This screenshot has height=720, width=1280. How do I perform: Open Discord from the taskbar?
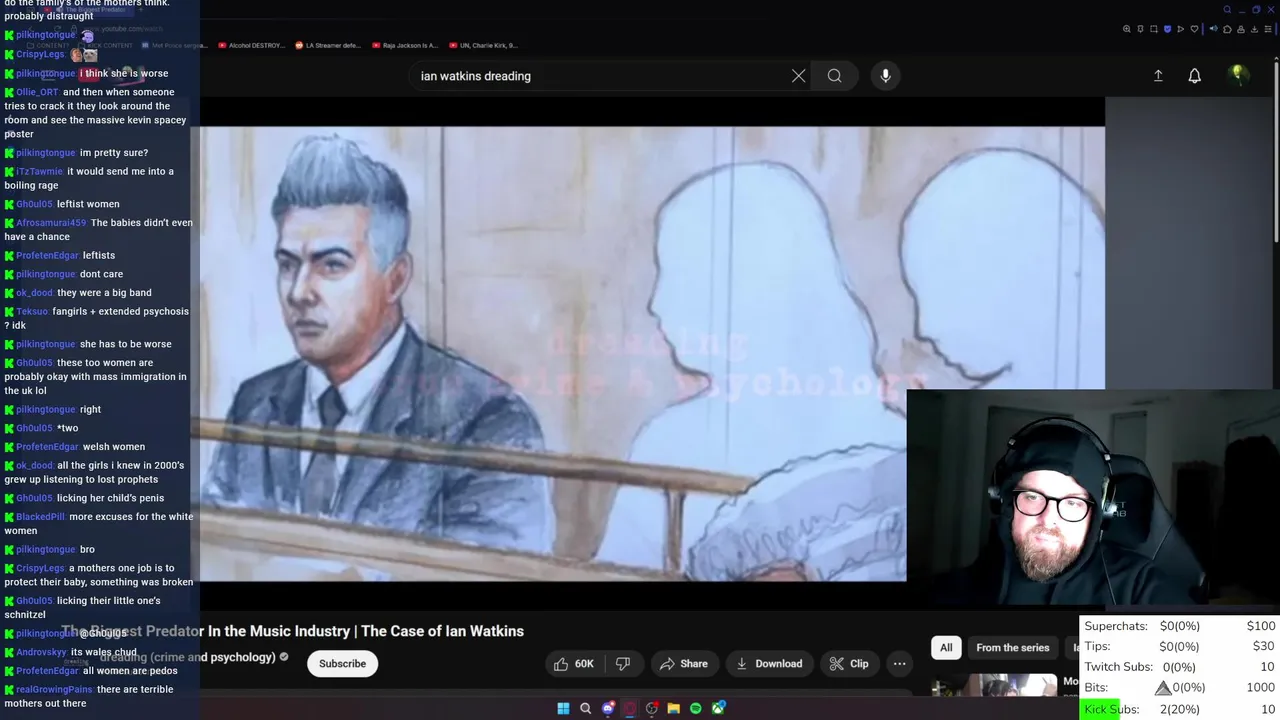click(608, 708)
